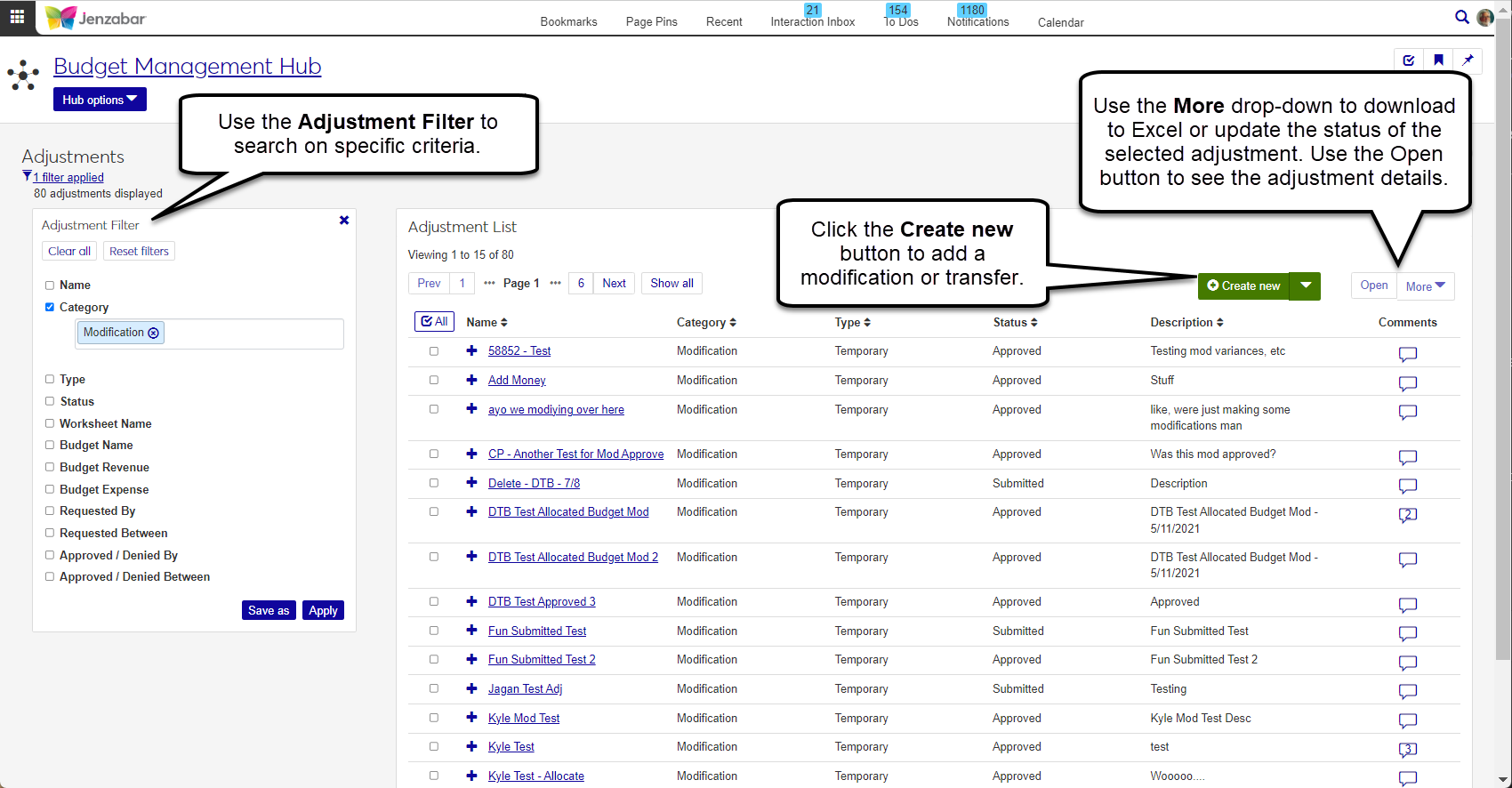Close the Adjustment Filter panel
This screenshot has height=788, width=1512.
[344, 221]
